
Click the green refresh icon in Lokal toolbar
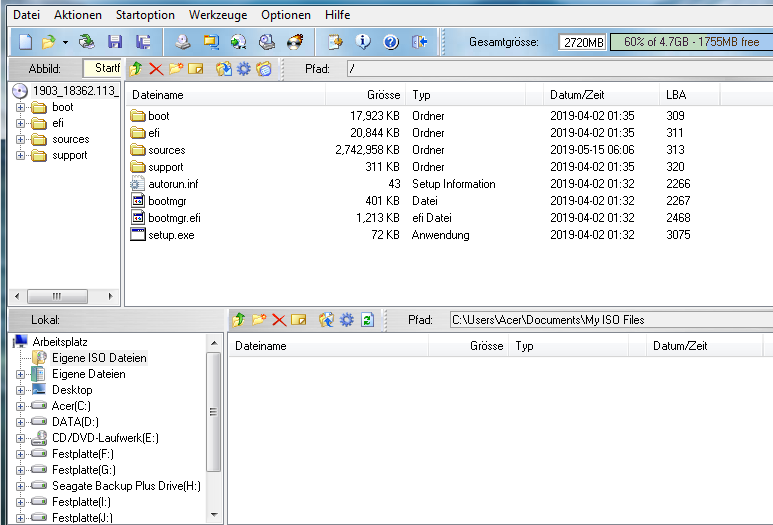tap(367, 320)
